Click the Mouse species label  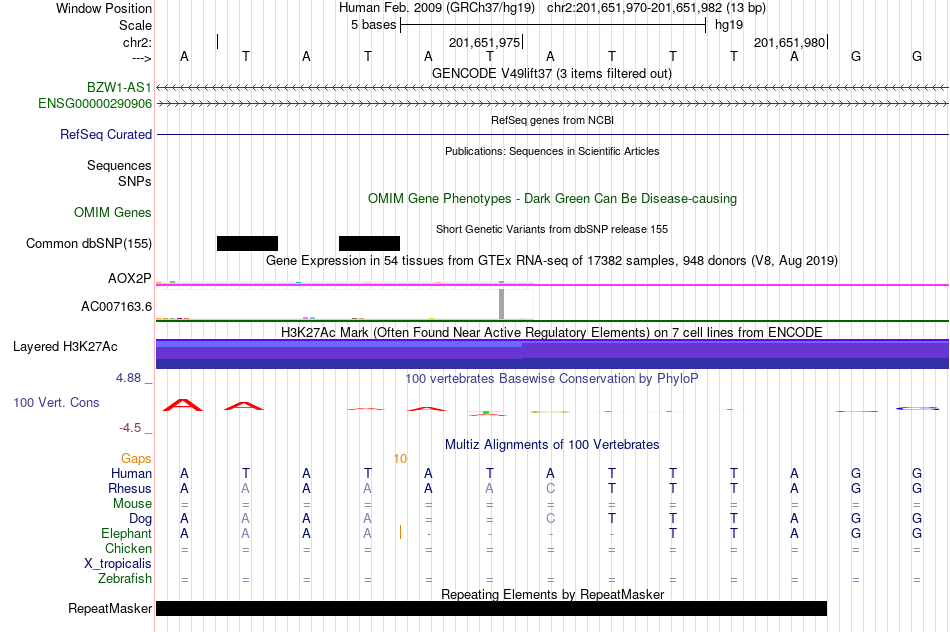[x=132, y=504]
